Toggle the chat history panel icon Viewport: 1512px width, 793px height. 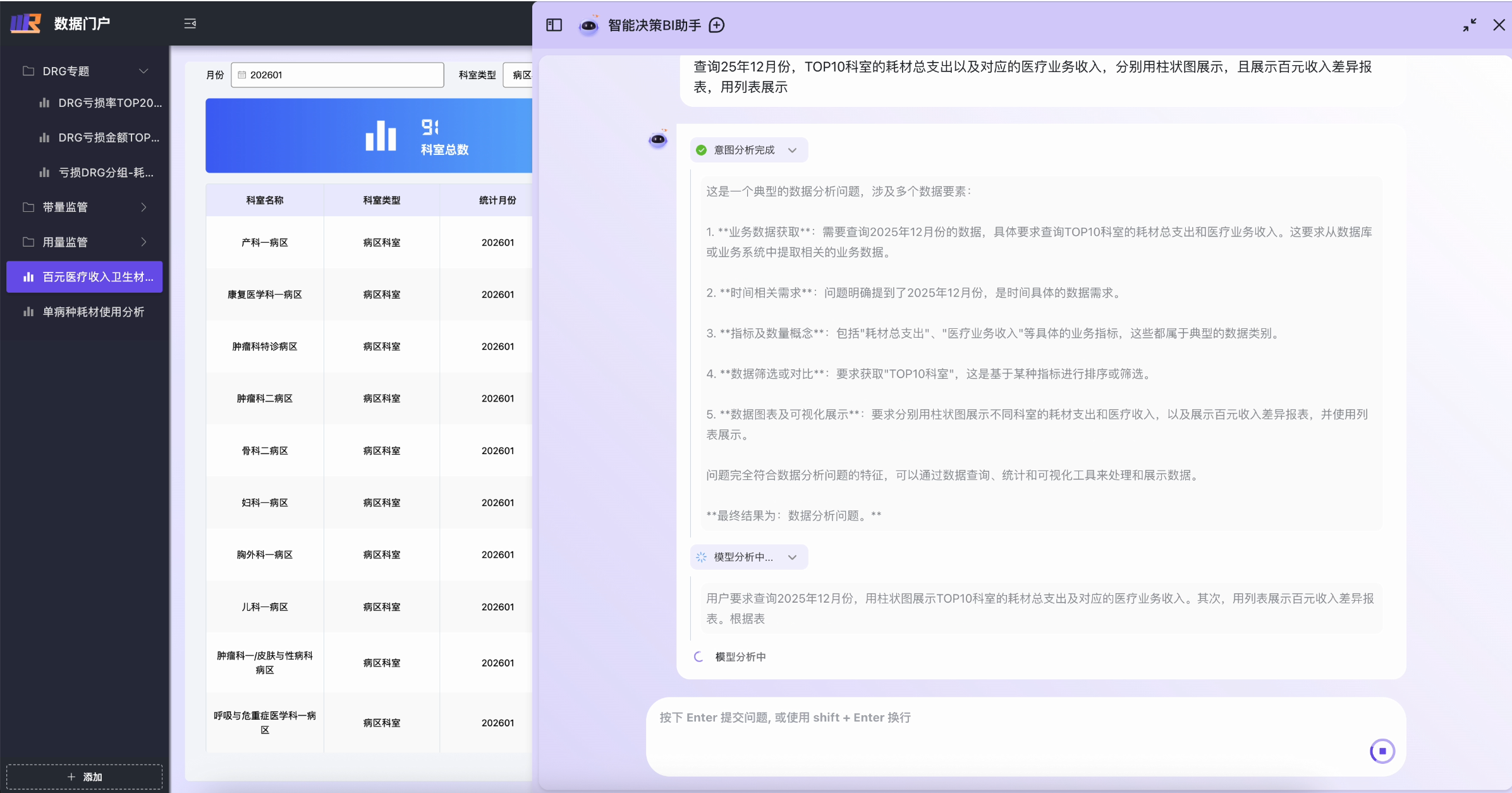click(x=554, y=25)
